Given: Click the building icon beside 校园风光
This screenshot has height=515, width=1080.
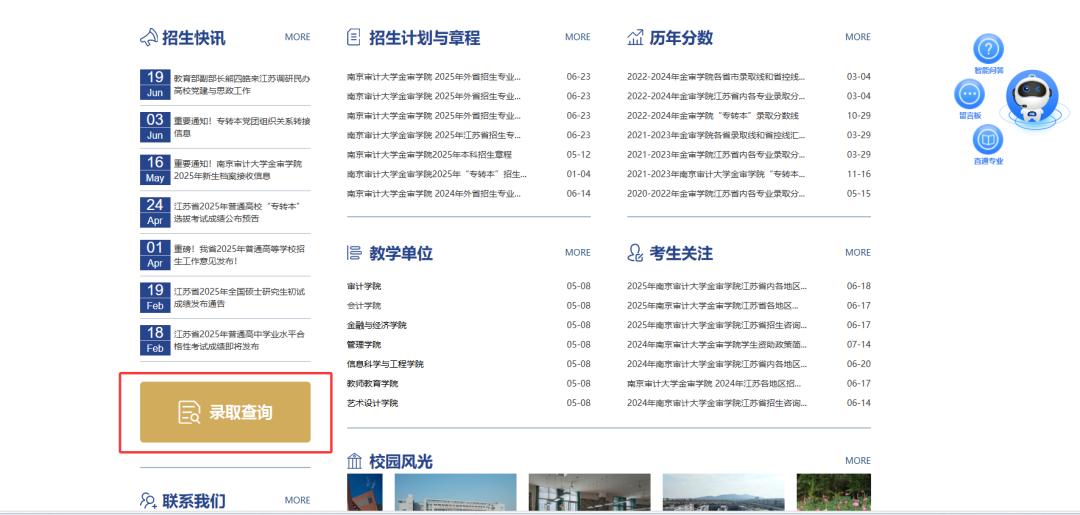Looking at the screenshot, I should click(355, 461).
